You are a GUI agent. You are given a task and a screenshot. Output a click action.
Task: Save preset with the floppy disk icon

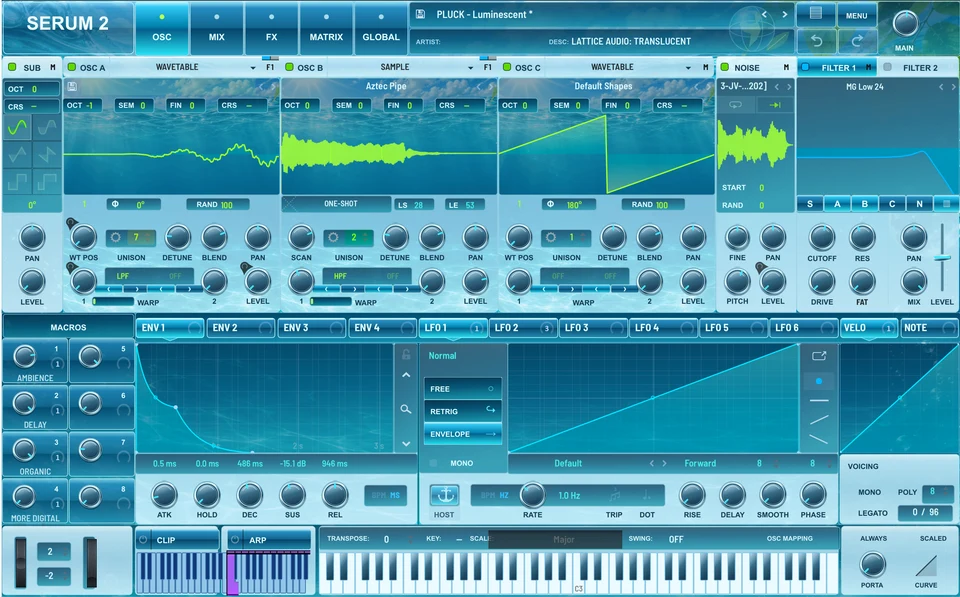coord(420,14)
